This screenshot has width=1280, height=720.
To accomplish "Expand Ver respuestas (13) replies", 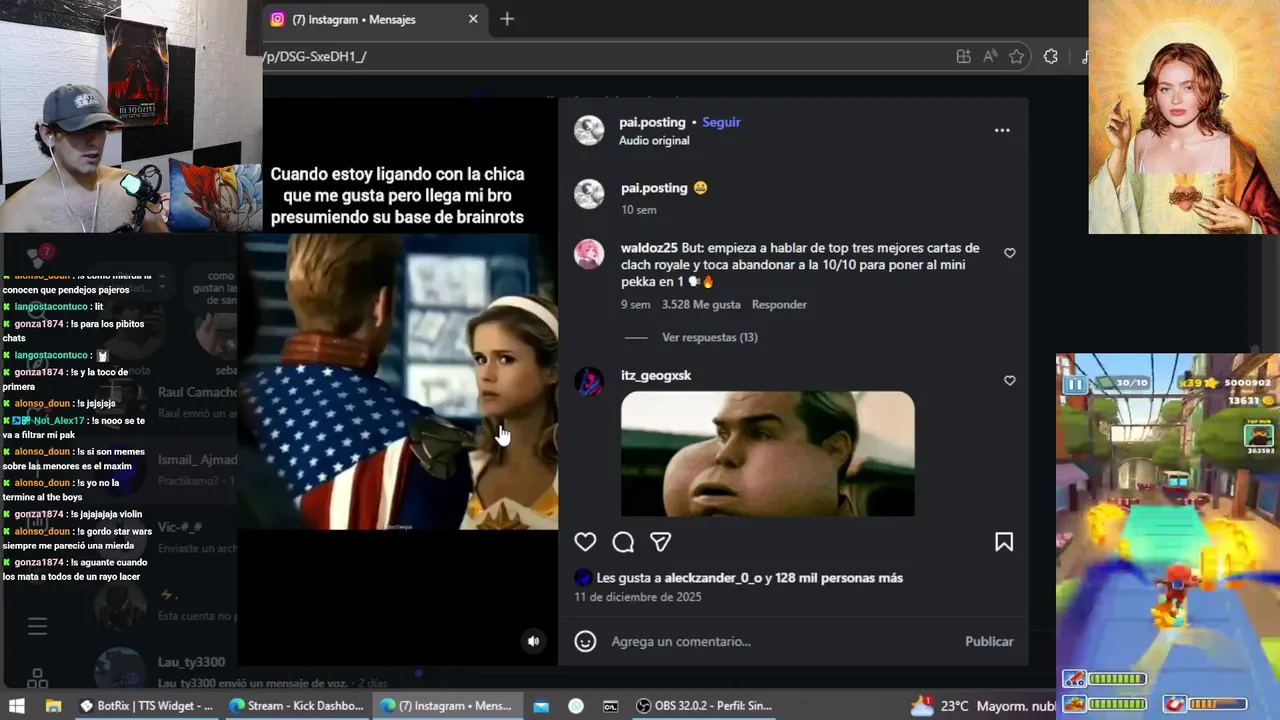I will point(710,337).
